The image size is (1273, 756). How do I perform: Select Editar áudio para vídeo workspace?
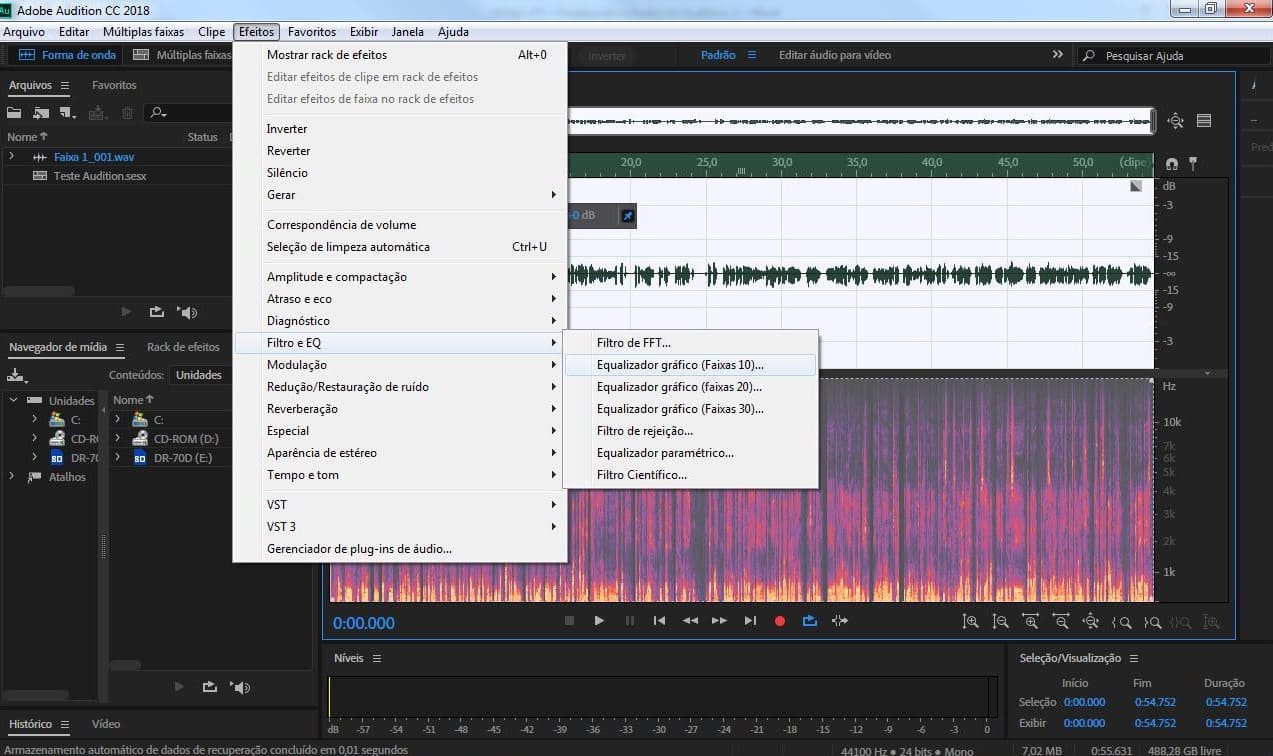[x=835, y=55]
